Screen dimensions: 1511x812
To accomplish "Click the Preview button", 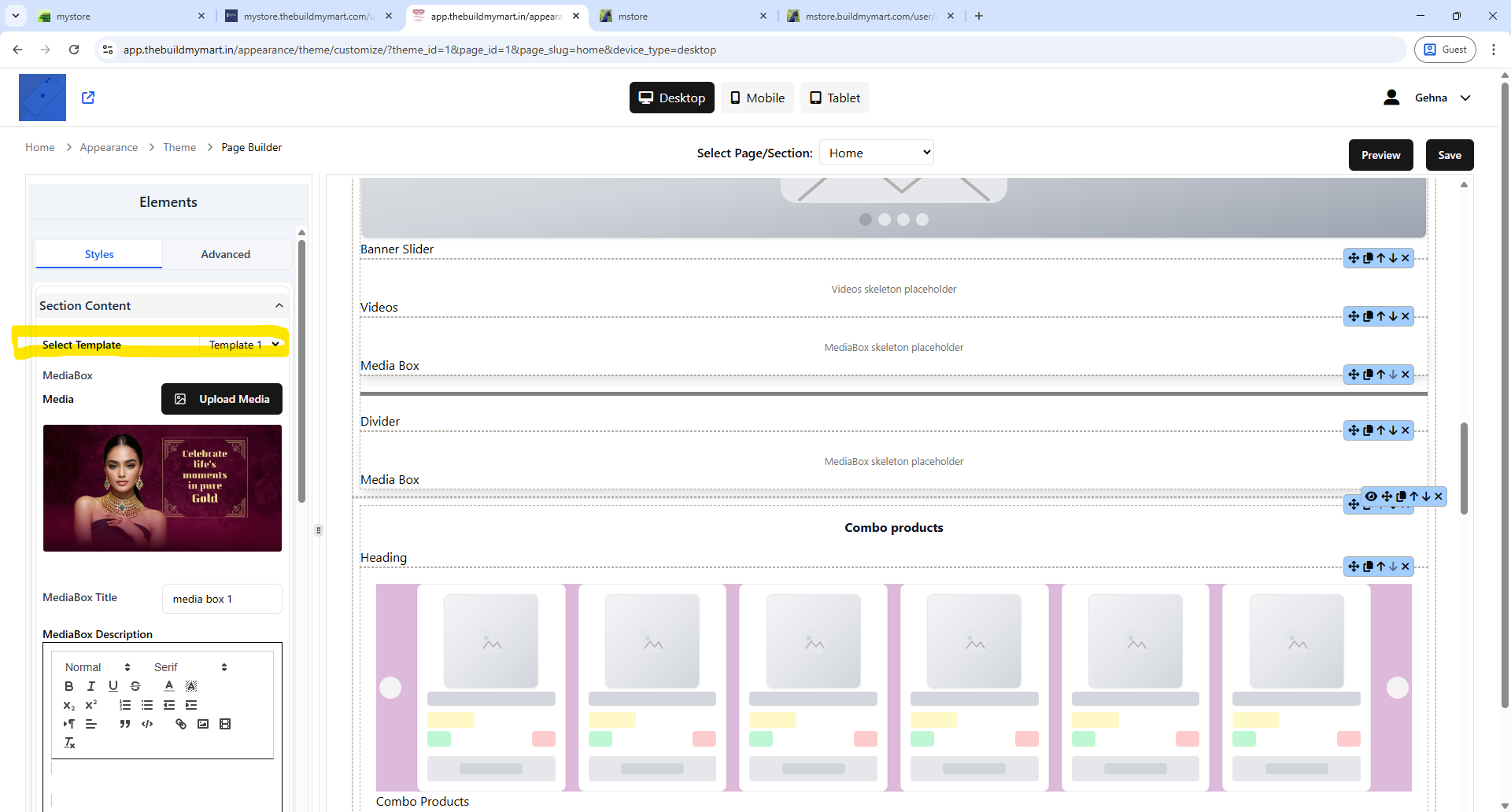I will (x=1381, y=155).
